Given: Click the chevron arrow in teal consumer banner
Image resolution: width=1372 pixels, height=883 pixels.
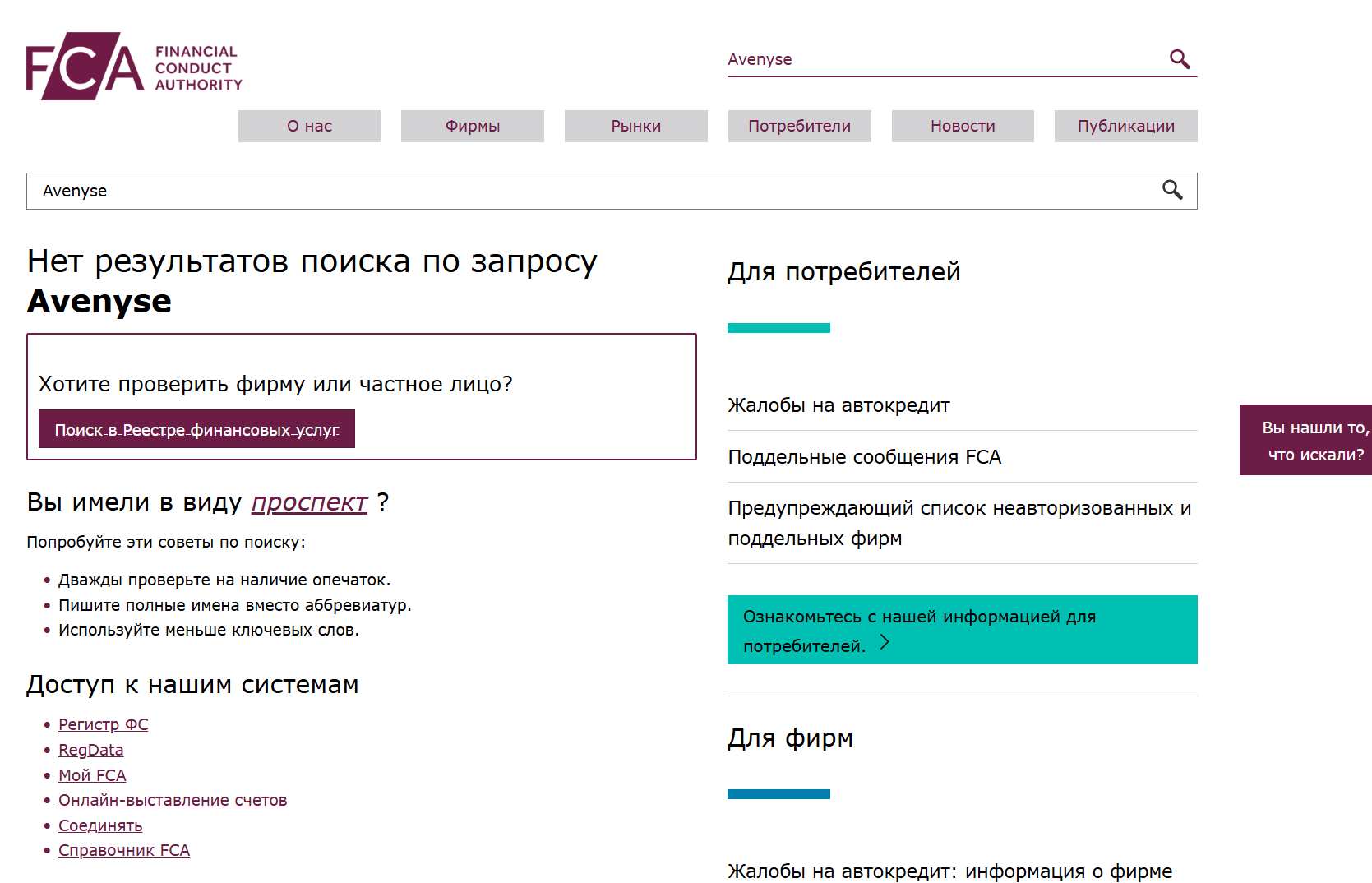Looking at the screenshot, I should [885, 643].
